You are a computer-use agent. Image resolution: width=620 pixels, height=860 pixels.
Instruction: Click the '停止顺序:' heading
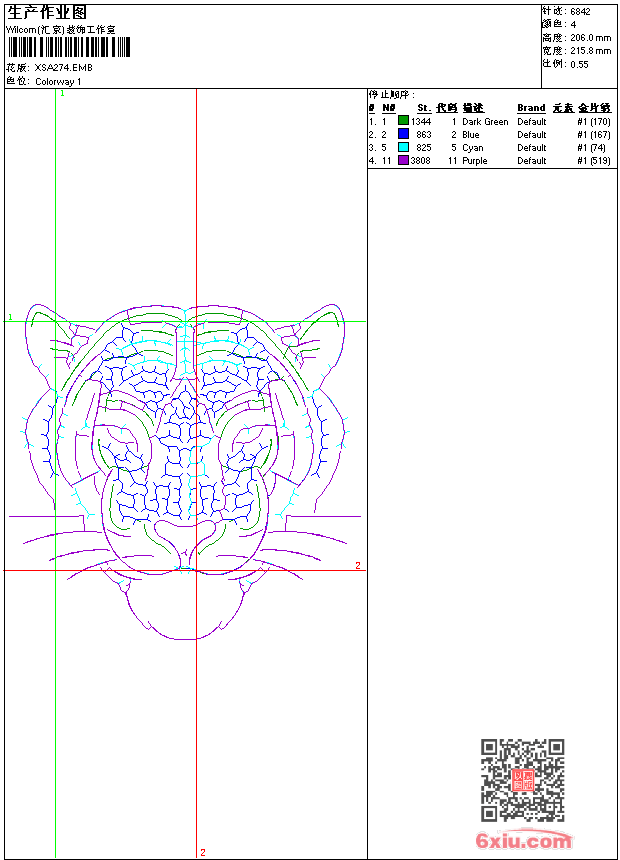pos(392,95)
